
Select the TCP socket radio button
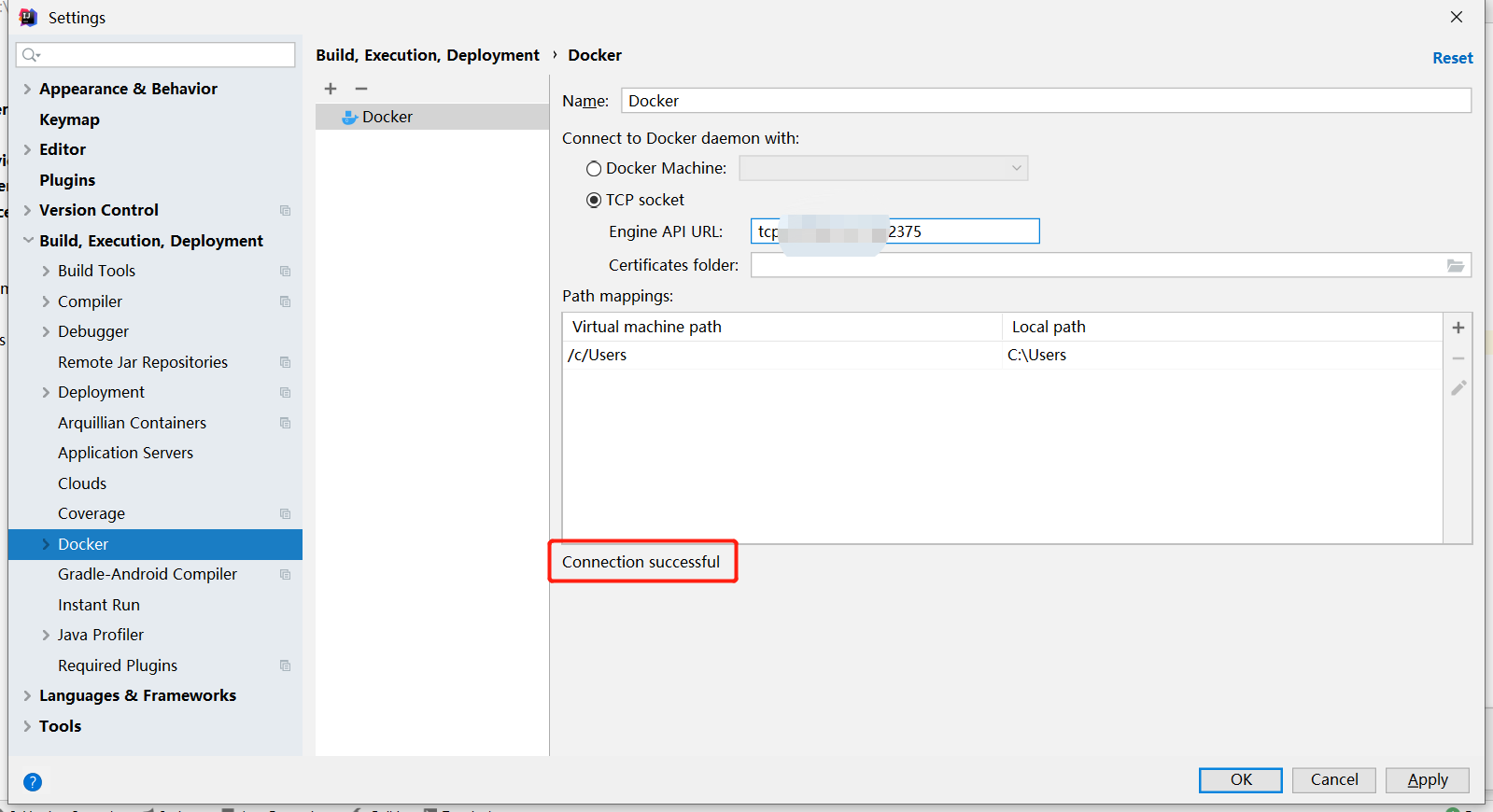tap(594, 201)
